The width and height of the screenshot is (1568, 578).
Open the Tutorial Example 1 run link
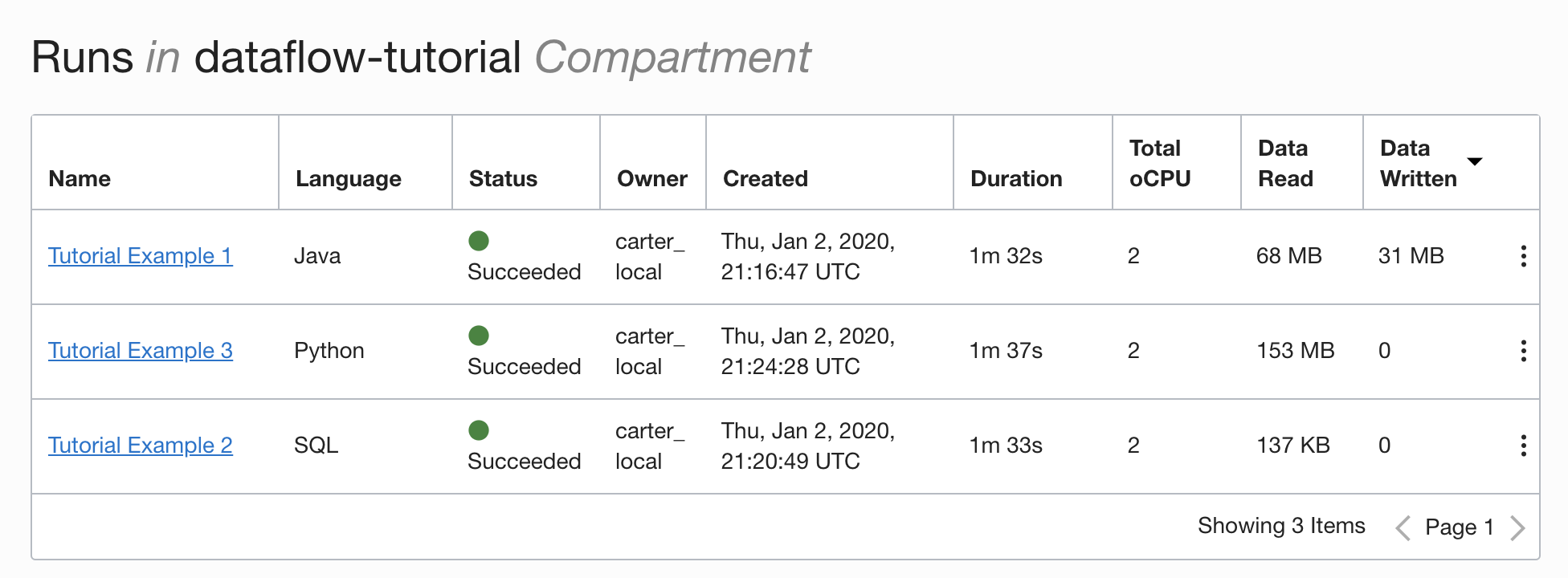[141, 256]
